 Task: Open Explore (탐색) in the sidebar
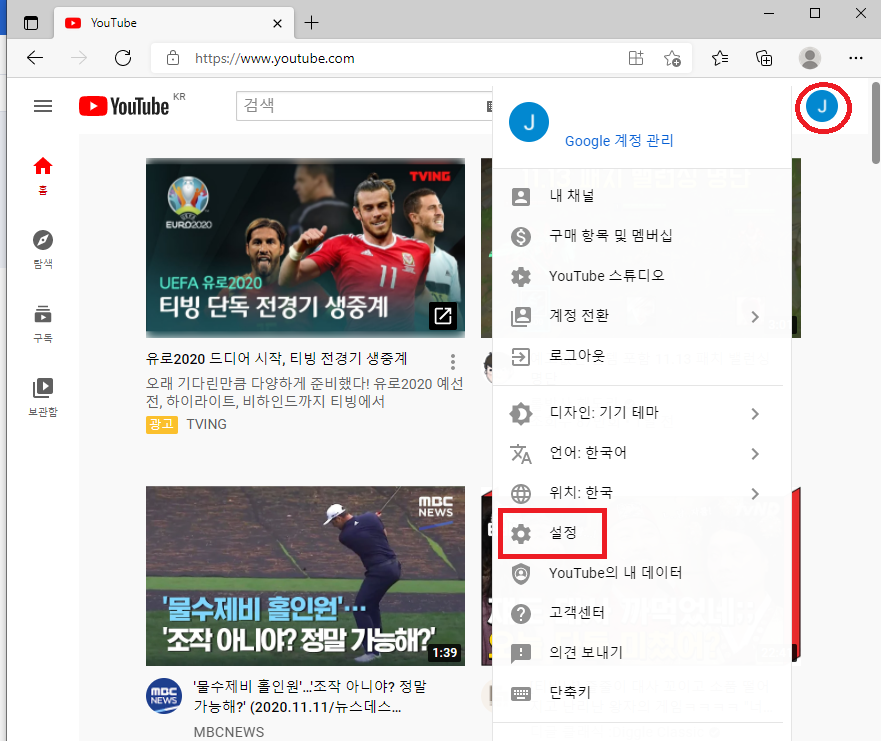(x=43, y=250)
